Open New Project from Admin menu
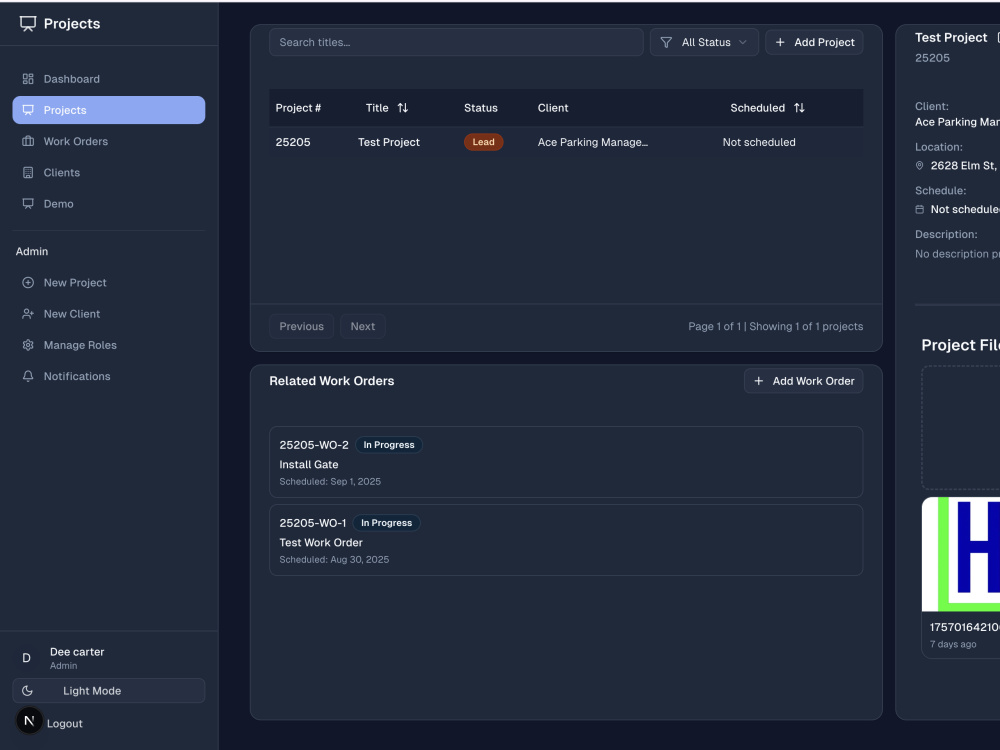 coord(108,283)
